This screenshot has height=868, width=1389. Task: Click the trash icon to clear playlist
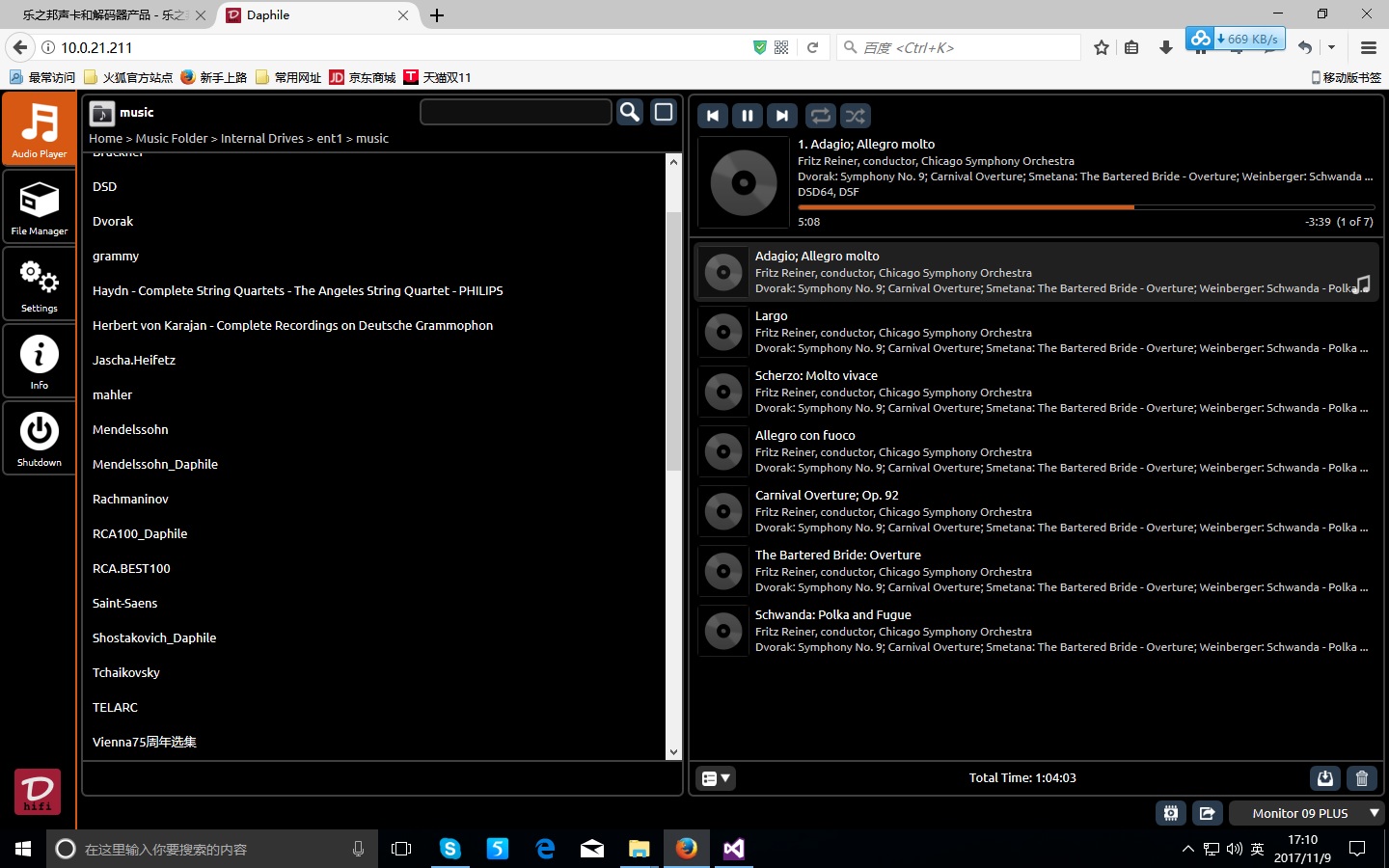(x=1361, y=778)
